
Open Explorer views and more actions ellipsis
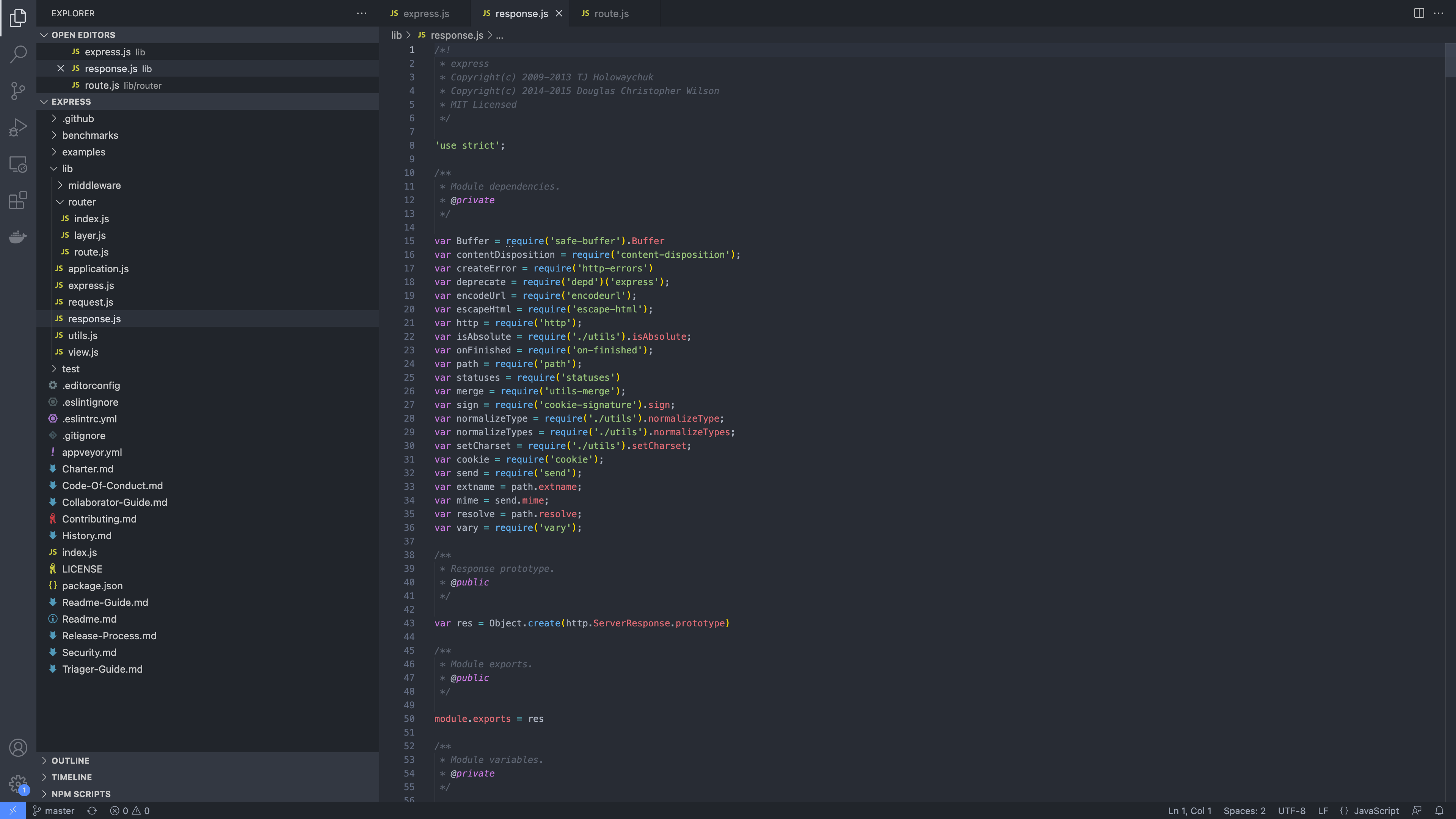coord(362,13)
